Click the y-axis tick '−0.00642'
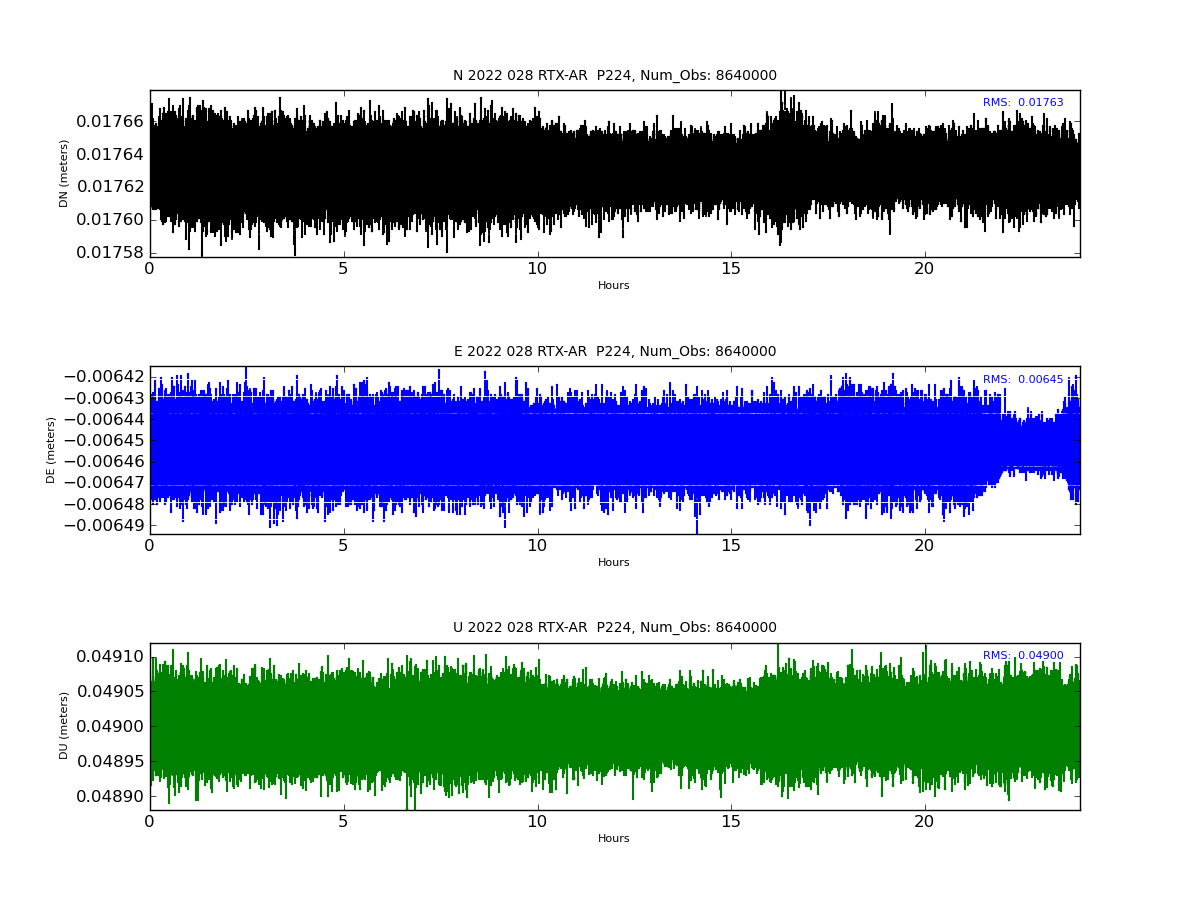The width and height of the screenshot is (1200, 900). pyautogui.click(x=104, y=377)
